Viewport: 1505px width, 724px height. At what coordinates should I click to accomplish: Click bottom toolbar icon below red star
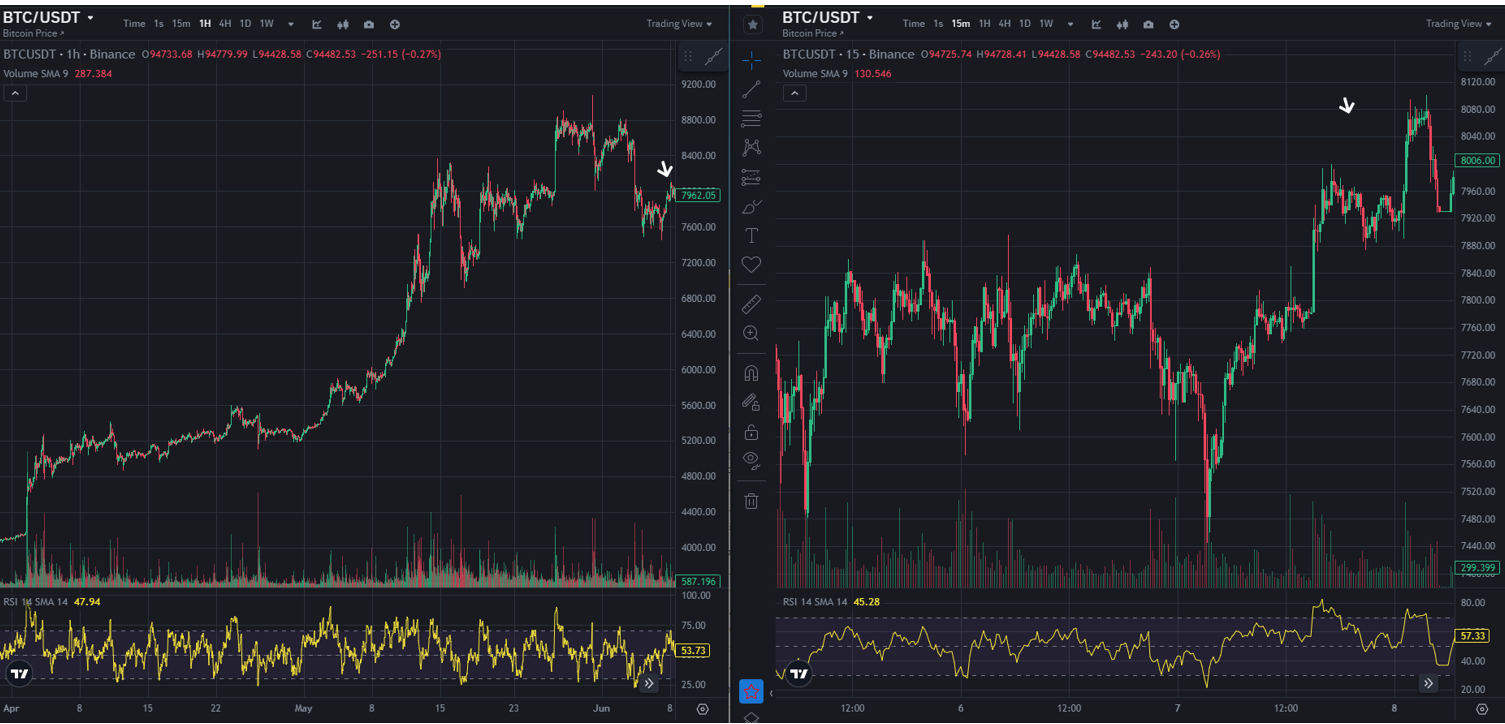(752, 717)
